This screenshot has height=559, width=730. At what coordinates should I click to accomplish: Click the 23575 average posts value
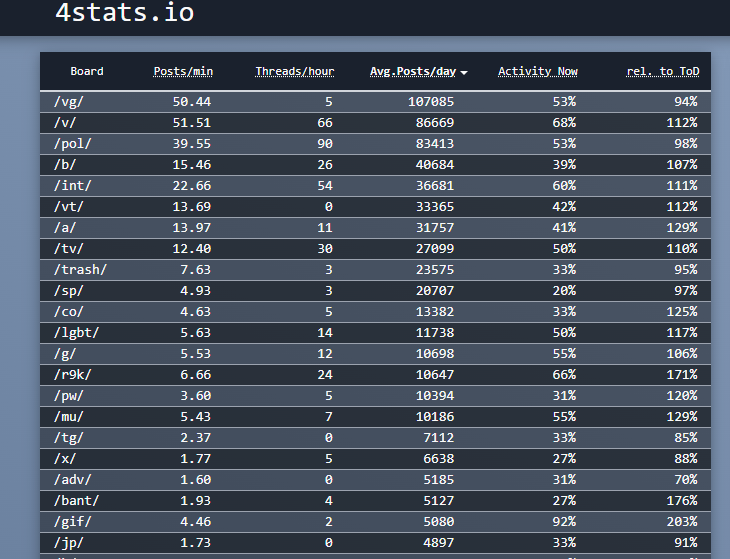[434, 269]
